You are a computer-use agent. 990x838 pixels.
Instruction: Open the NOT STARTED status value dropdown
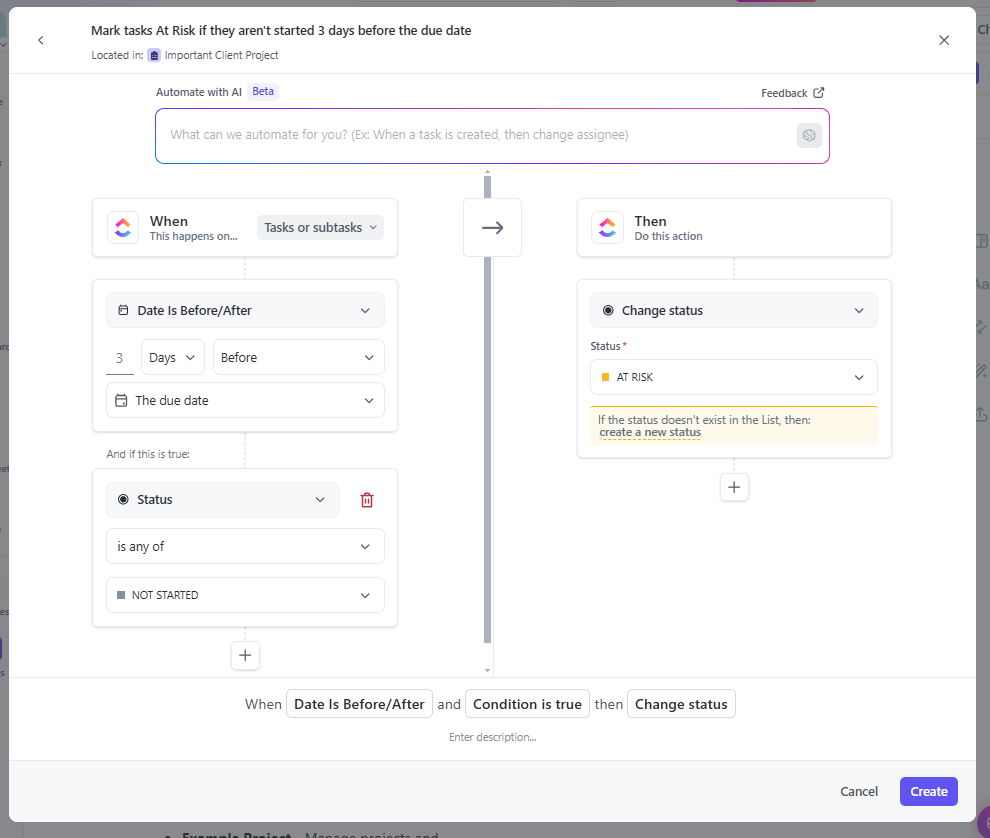pos(245,595)
